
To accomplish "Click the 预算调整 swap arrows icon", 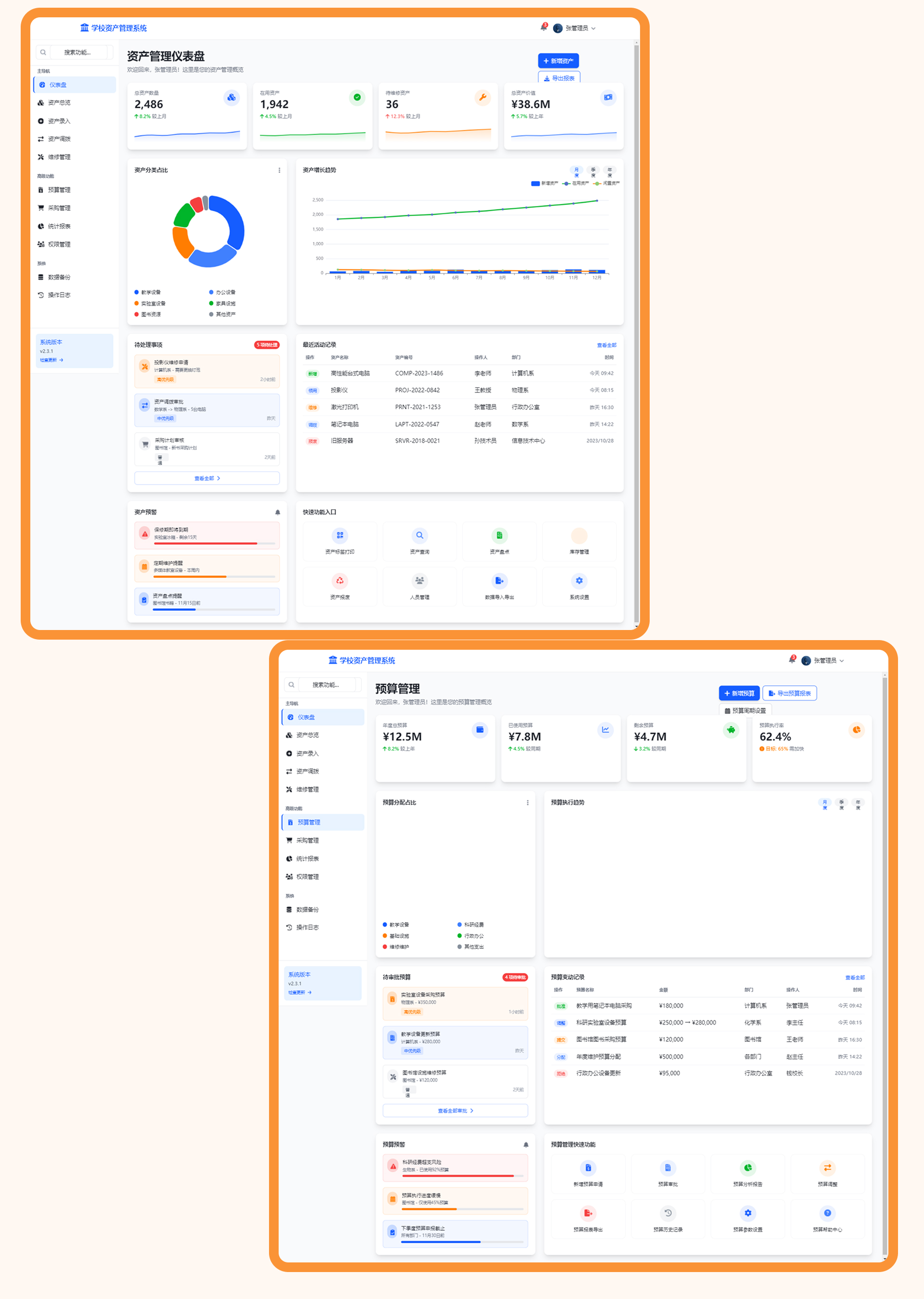I will pyautogui.click(x=827, y=1168).
